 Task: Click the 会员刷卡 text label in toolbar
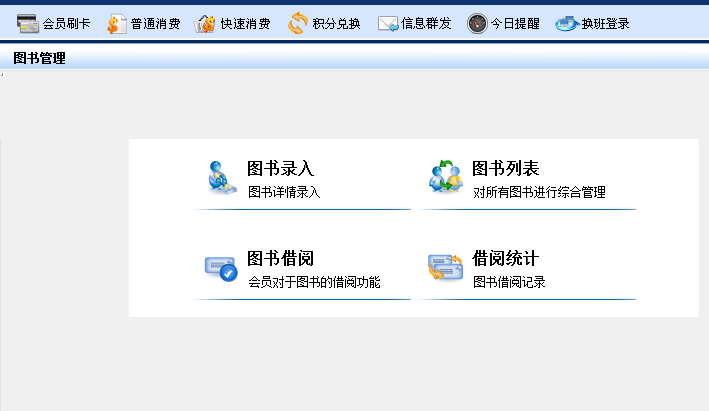(x=67, y=23)
